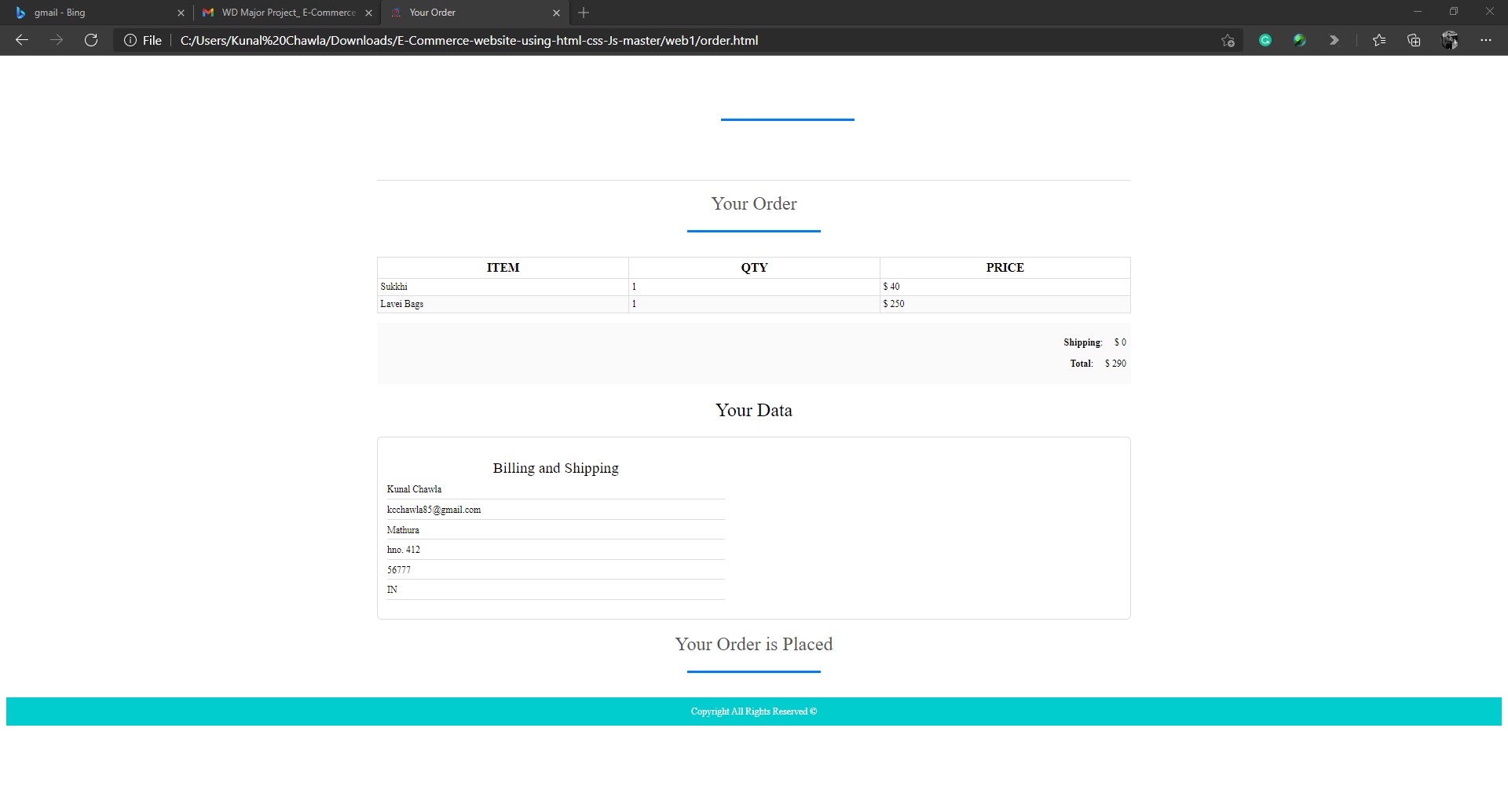Click the forward navigation arrow
The image size is (1508, 812).
[x=56, y=40]
